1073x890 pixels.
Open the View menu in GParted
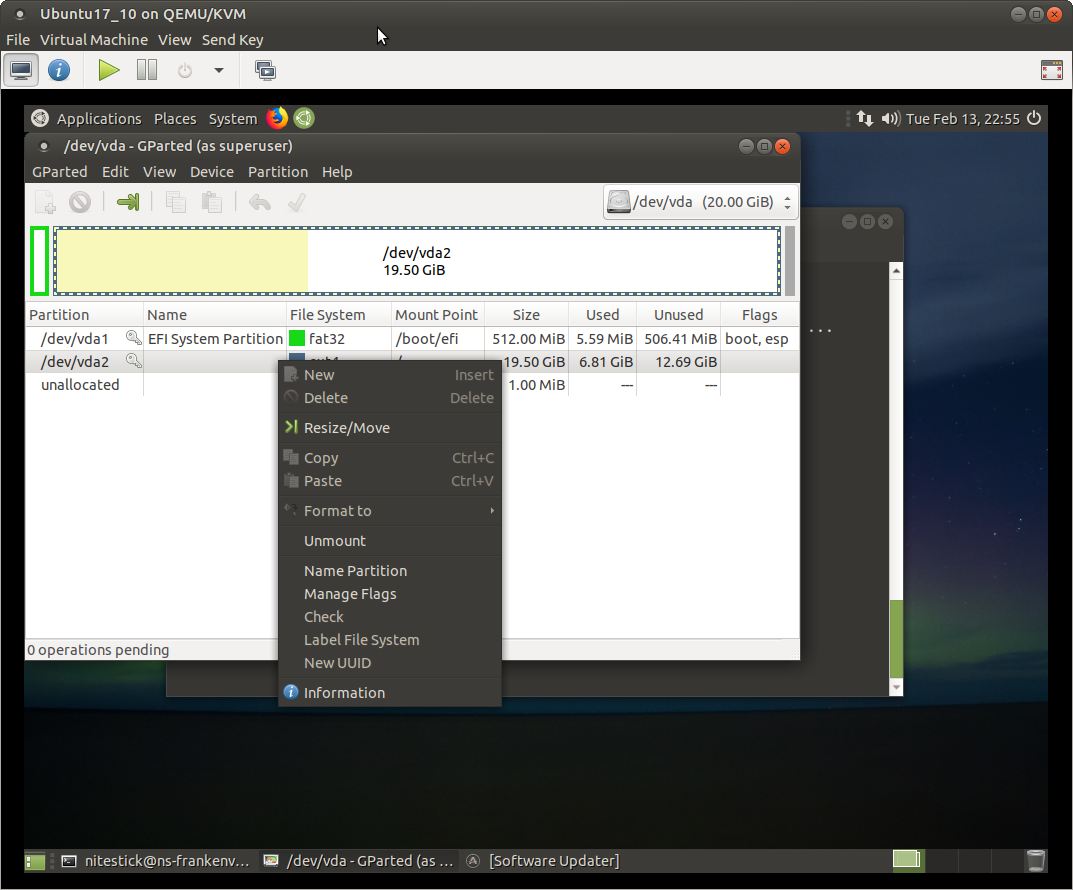(159, 172)
